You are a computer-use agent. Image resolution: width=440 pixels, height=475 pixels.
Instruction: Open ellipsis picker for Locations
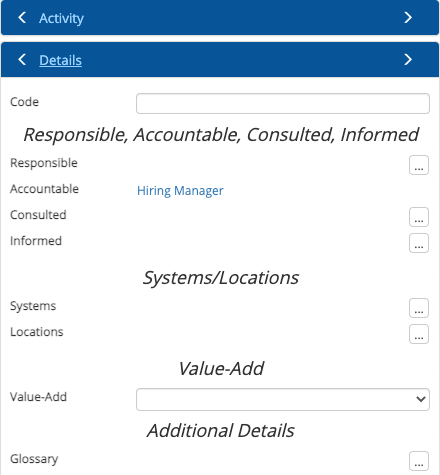coord(419,334)
